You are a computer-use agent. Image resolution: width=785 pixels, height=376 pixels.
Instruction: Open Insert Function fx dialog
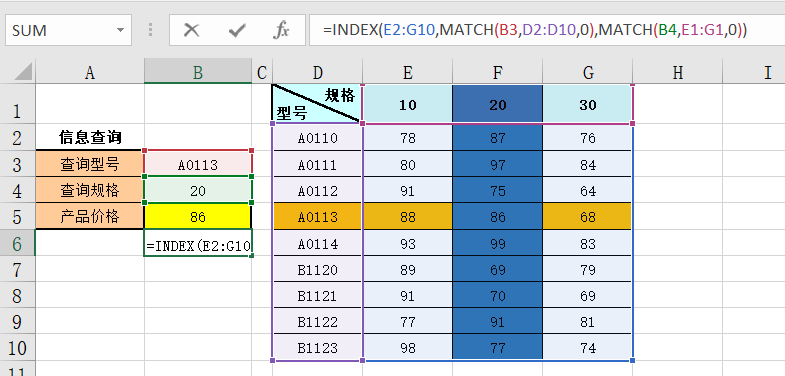281,31
